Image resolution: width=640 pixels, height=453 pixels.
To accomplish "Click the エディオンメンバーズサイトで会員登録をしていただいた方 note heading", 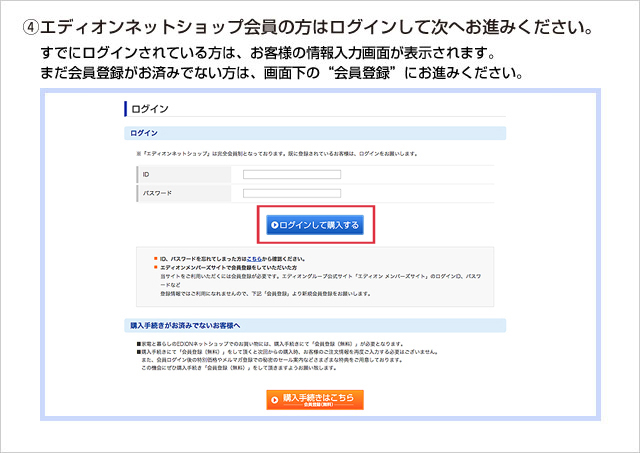I will pyautogui.click(x=229, y=268).
